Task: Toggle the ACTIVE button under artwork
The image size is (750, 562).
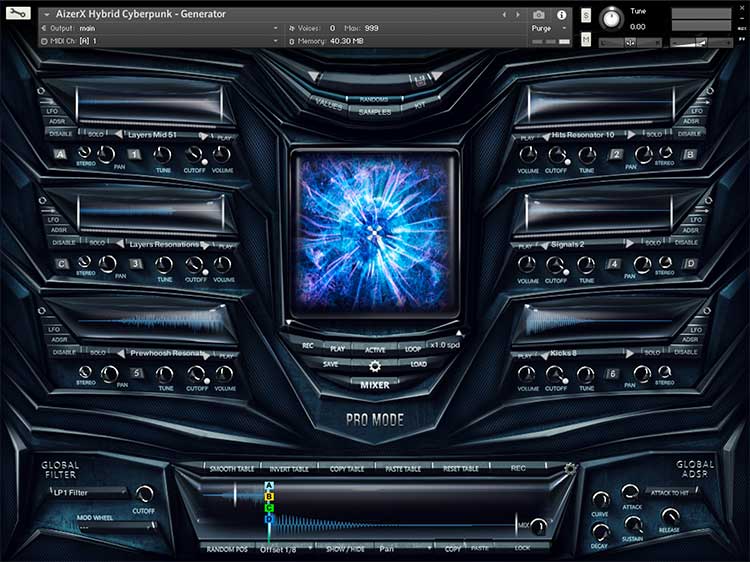Action: click(x=375, y=350)
